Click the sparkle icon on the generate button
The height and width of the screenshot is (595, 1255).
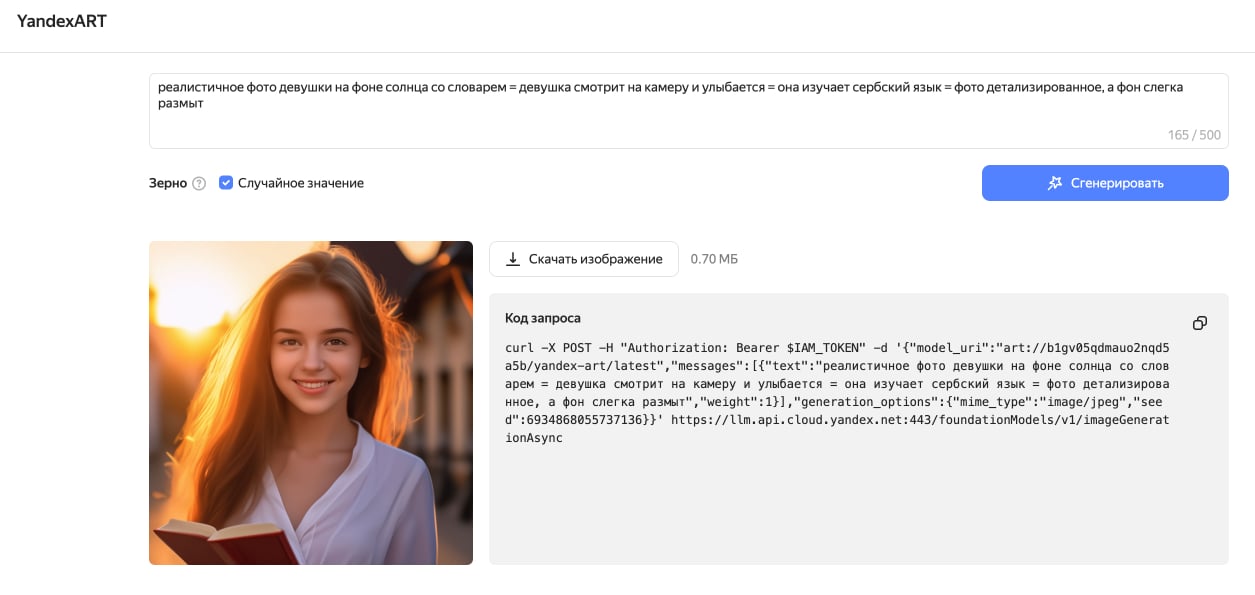(x=1054, y=183)
